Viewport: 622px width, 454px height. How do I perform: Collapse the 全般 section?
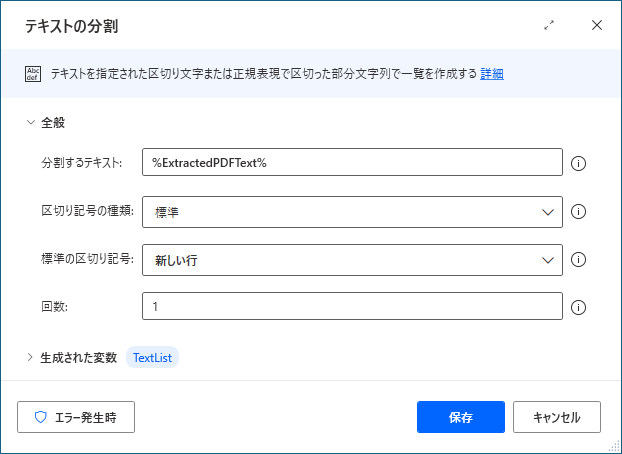coord(31,122)
